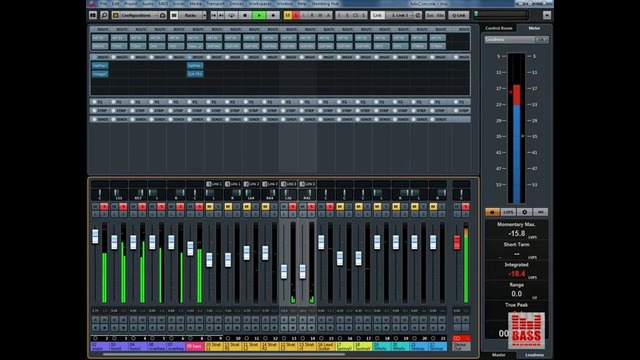Click the go-to-start transport button
640x360 pixels.
213,15
